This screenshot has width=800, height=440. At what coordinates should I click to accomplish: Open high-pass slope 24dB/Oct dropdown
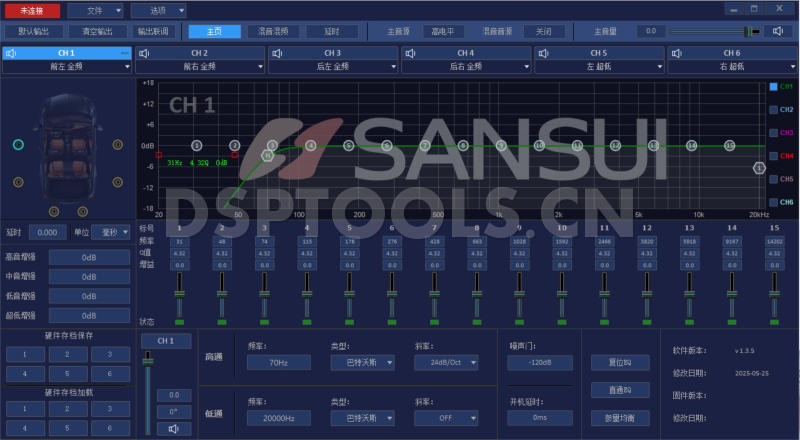point(445,362)
